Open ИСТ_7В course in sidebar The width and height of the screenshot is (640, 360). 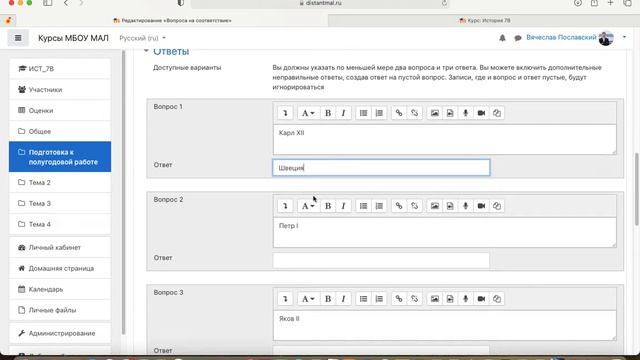click(x=60, y=69)
